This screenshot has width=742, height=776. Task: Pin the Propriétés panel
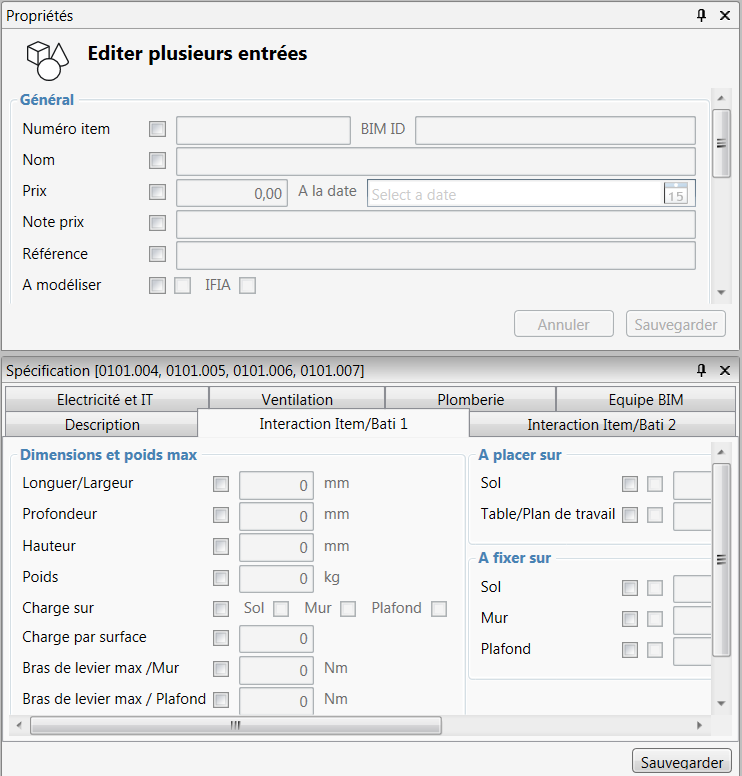(702, 16)
